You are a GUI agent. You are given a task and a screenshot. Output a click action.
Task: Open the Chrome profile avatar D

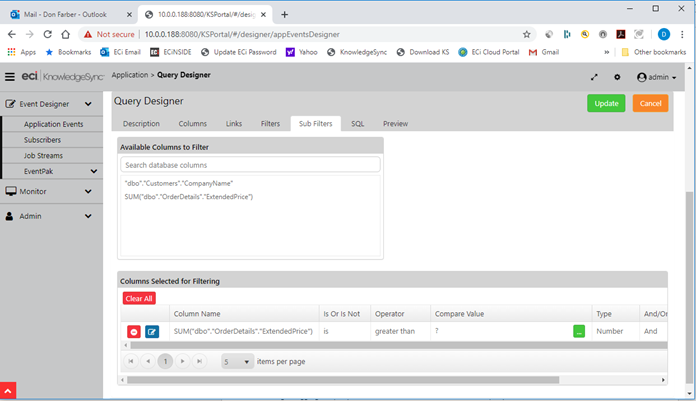click(664, 34)
